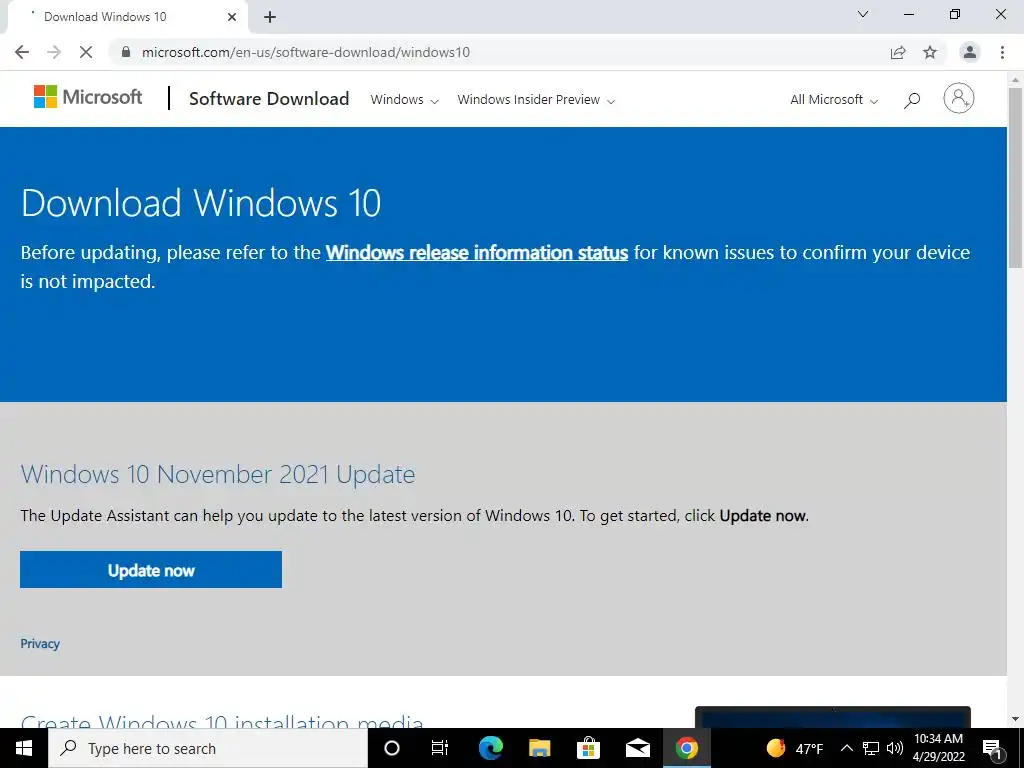
Task: Click the Update now button
Action: (151, 569)
